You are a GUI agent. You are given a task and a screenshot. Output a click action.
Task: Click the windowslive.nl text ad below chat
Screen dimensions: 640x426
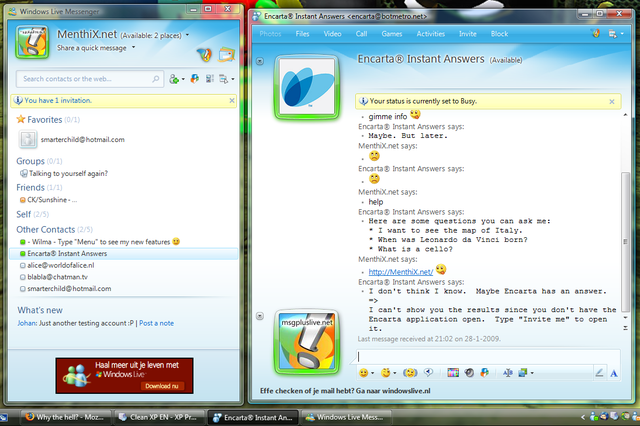pyautogui.click(x=345, y=391)
